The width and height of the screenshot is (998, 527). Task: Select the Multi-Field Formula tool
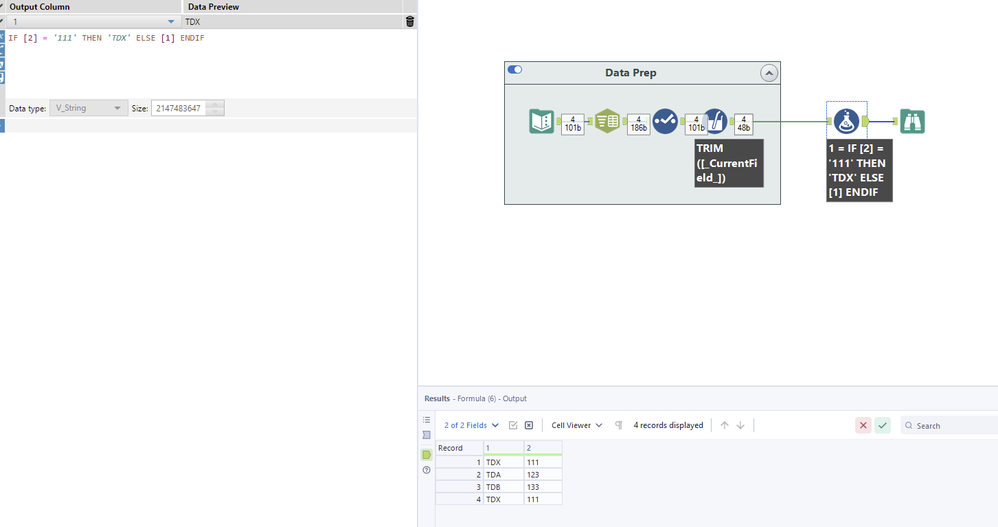click(x=716, y=121)
